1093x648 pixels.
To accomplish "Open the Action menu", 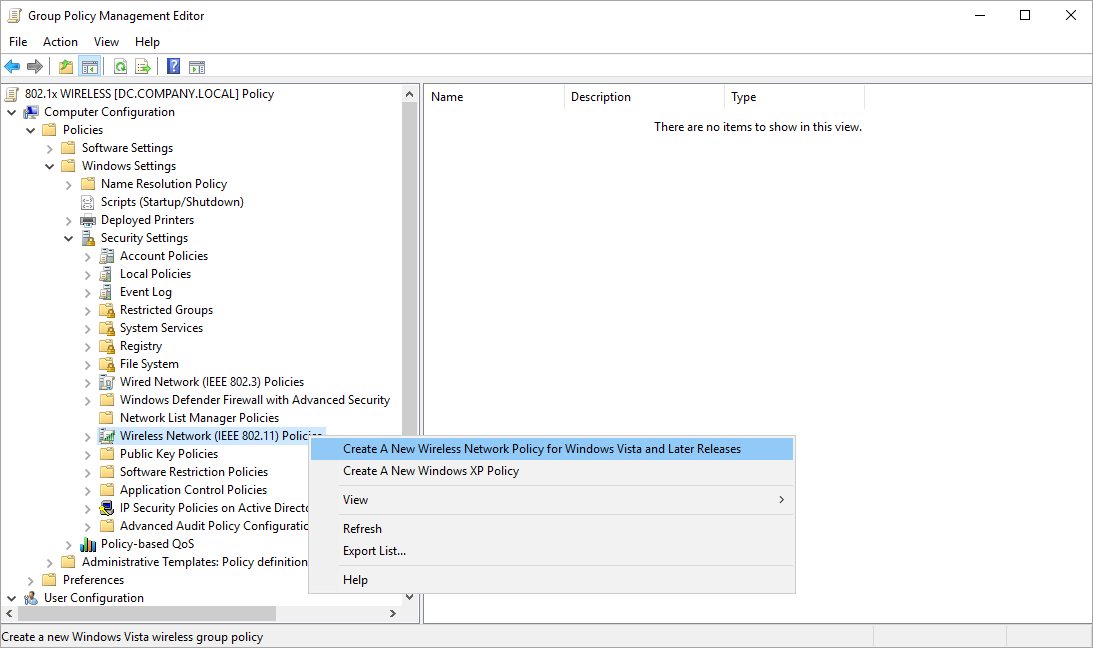I will pos(60,42).
